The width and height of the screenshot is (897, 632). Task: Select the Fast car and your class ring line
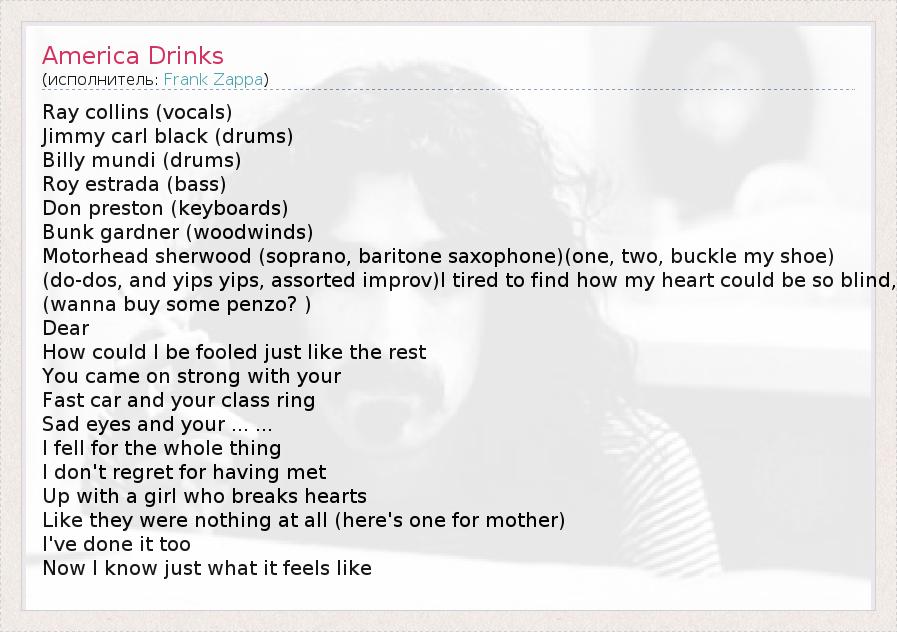(178, 400)
